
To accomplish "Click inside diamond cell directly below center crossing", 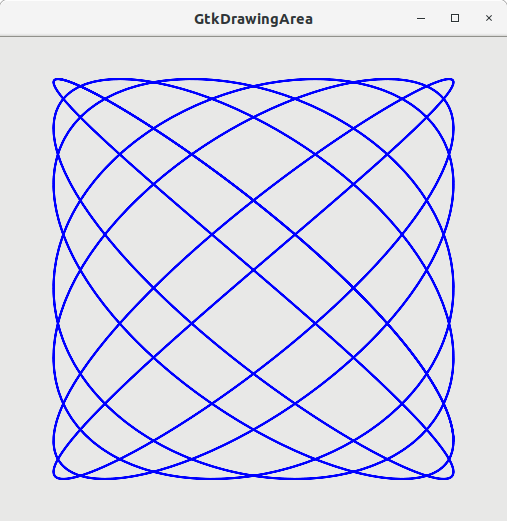I will tap(254, 322).
